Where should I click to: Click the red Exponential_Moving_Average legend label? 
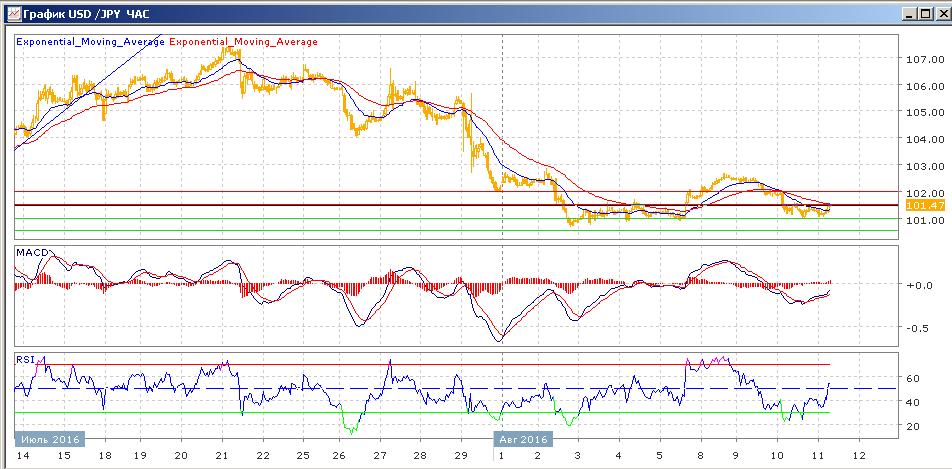coord(244,42)
